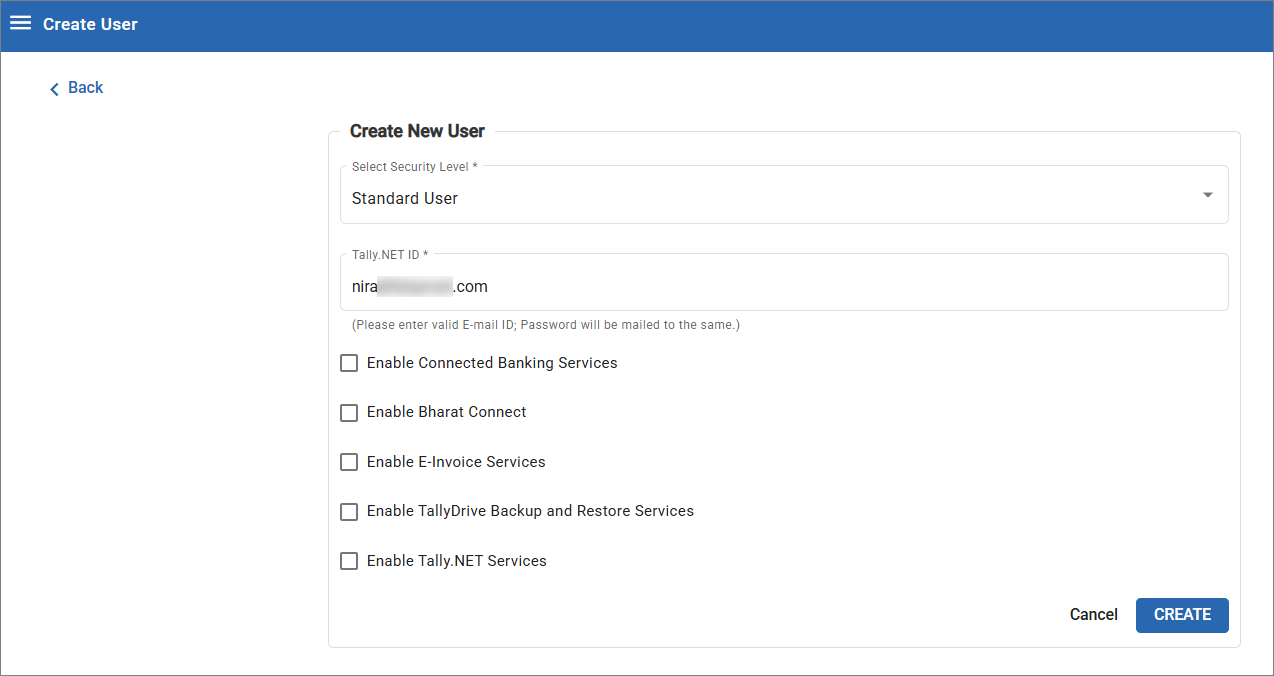Cancel the new user creation
Viewport: 1274px width, 676px height.
[1094, 615]
